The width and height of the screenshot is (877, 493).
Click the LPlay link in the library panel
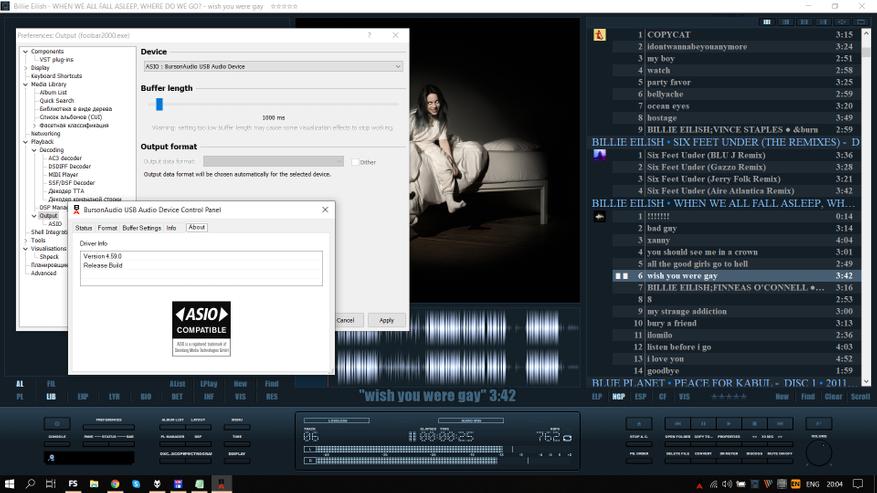pos(209,383)
